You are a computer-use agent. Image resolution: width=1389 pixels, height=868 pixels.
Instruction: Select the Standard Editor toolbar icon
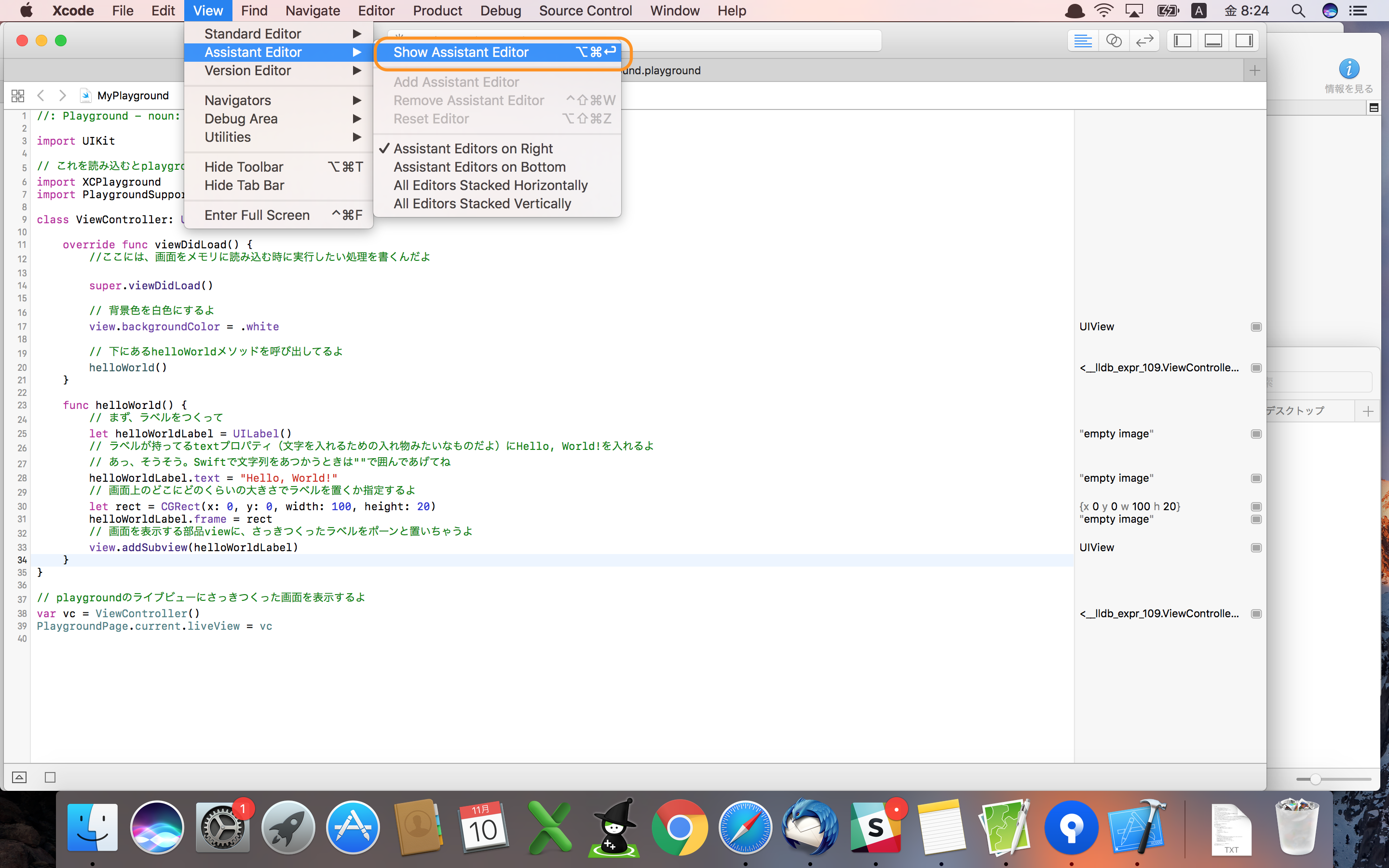click(x=1082, y=41)
